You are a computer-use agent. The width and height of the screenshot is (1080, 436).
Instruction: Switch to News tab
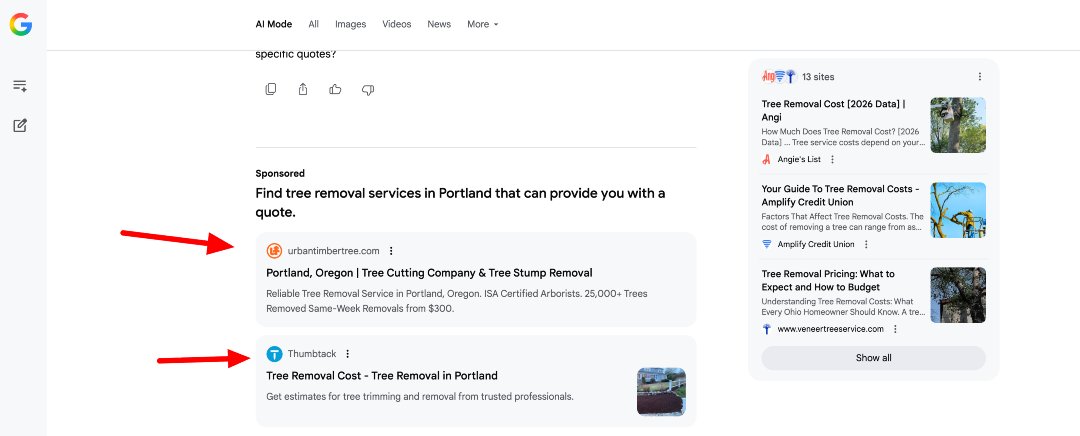[x=439, y=24]
